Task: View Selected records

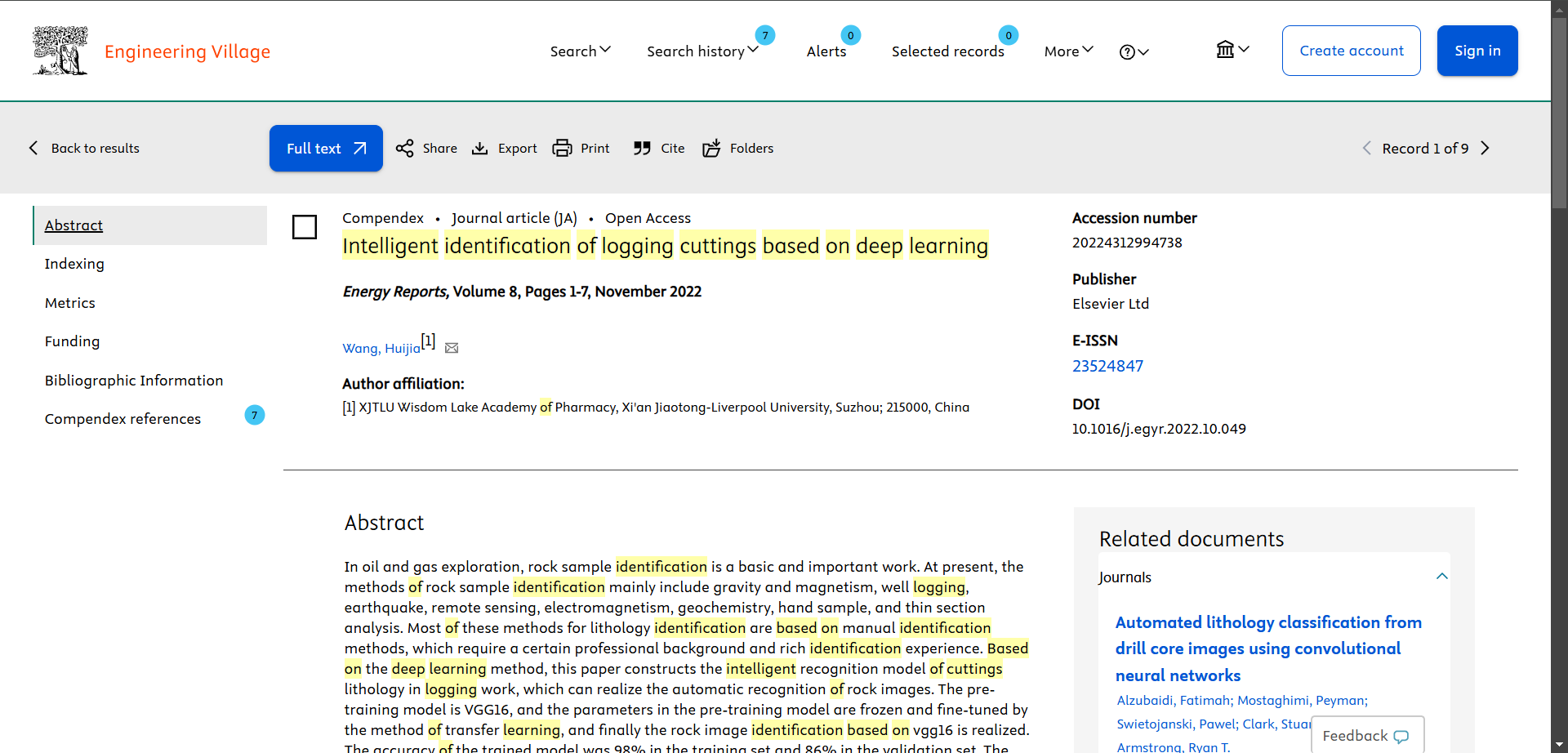Action: click(x=947, y=51)
